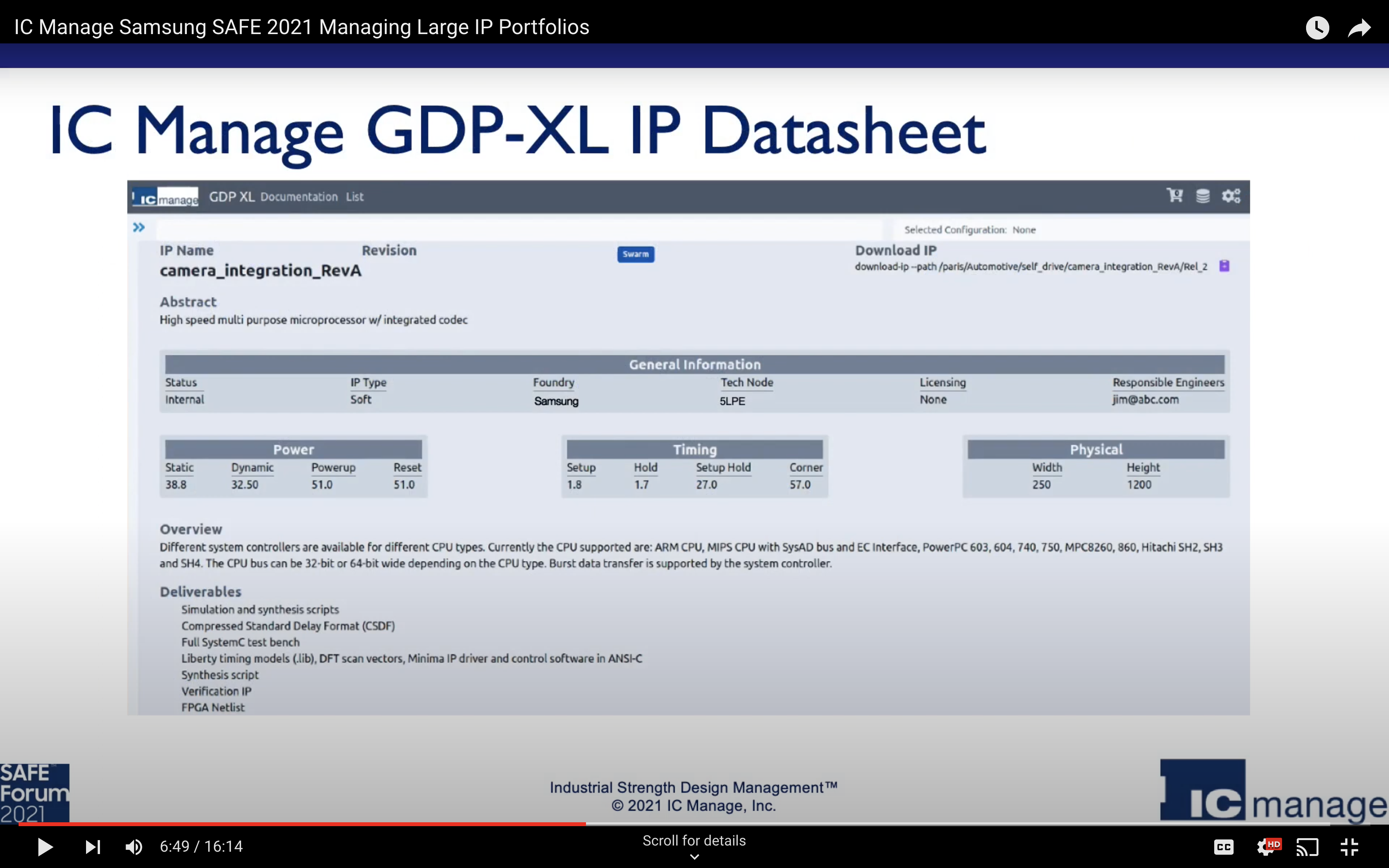Click the Abstract description text
The width and height of the screenshot is (1389, 868).
tap(314, 320)
